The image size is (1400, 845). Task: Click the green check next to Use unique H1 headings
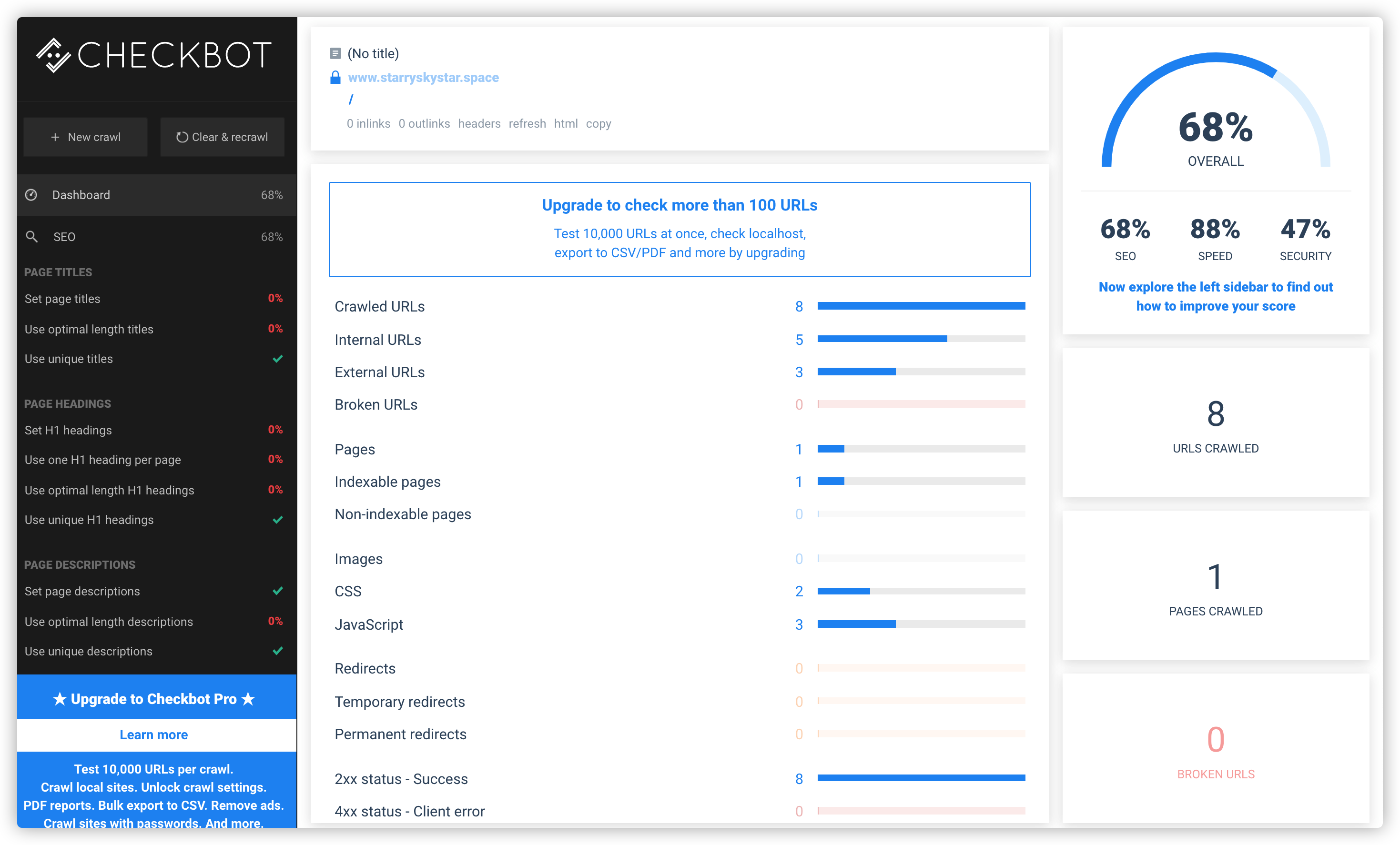(278, 520)
